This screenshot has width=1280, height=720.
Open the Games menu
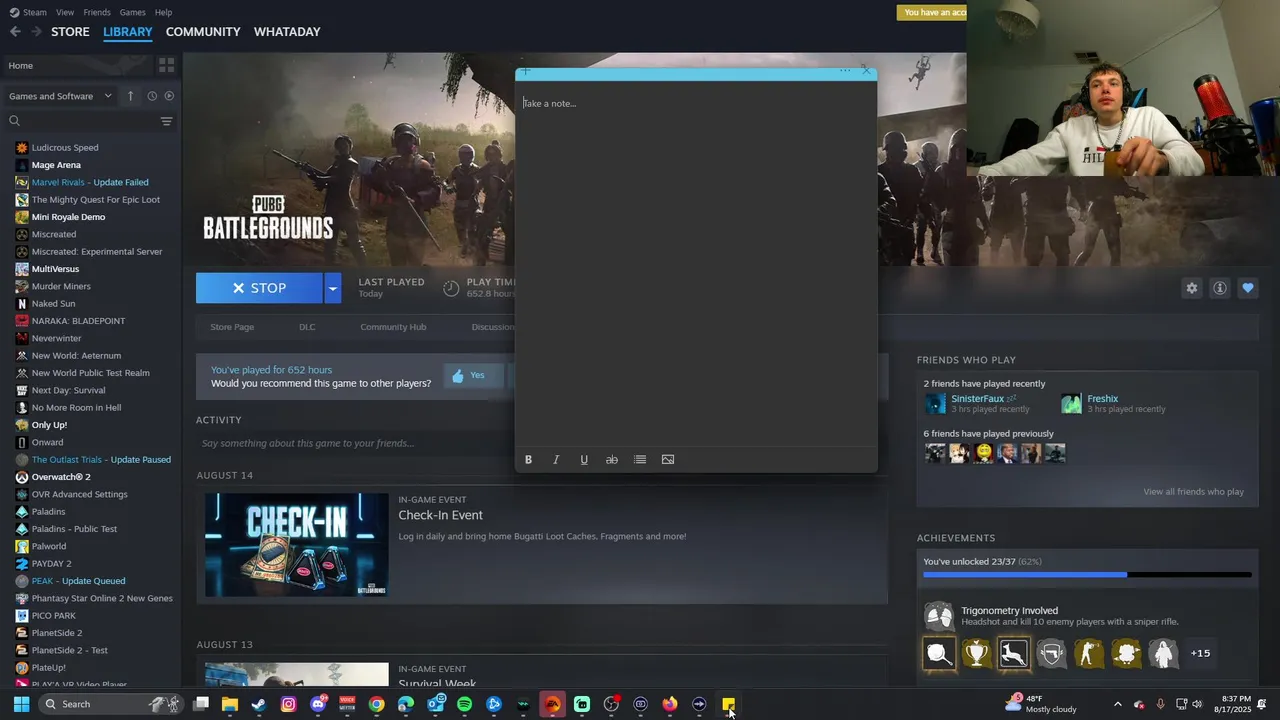point(132,12)
